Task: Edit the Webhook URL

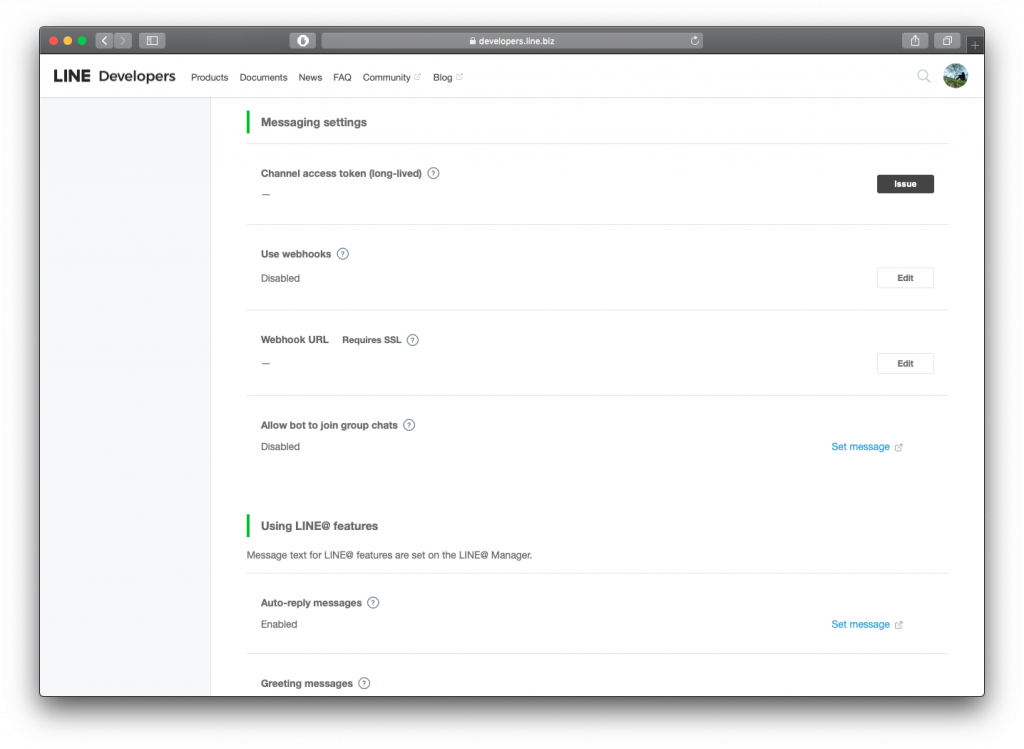Action: click(905, 364)
